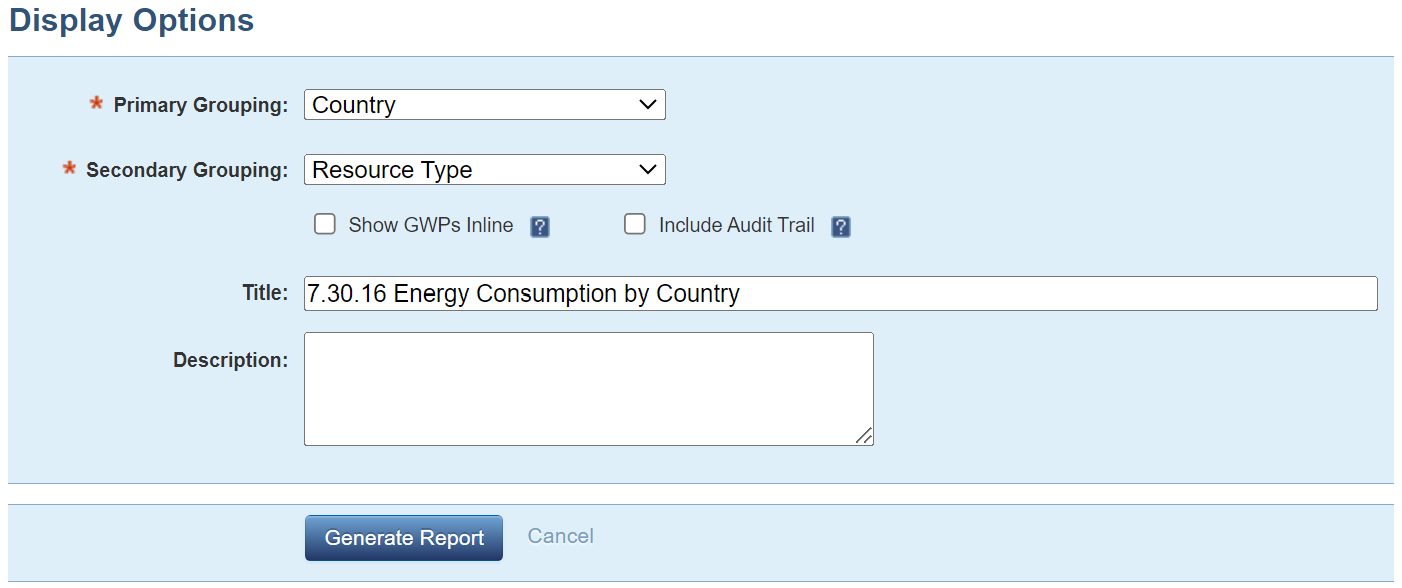Image resolution: width=1402 pixels, height=588 pixels.
Task: Click the 'Title:' field label
Action: click(x=265, y=293)
